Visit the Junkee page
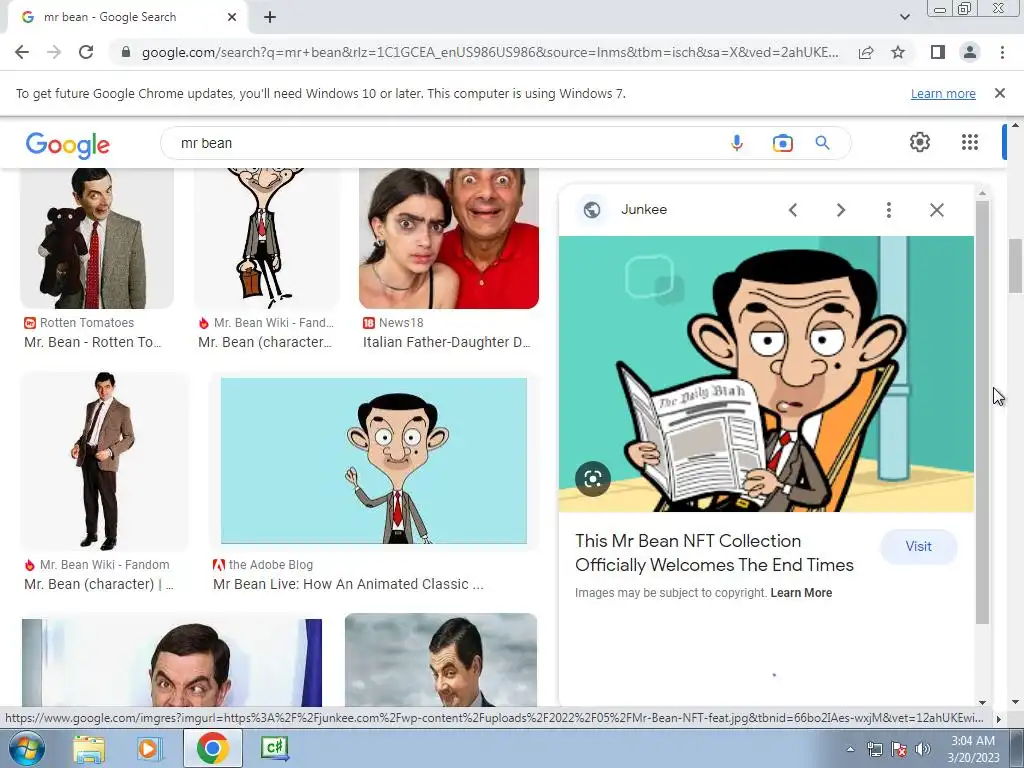 [x=918, y=547]
